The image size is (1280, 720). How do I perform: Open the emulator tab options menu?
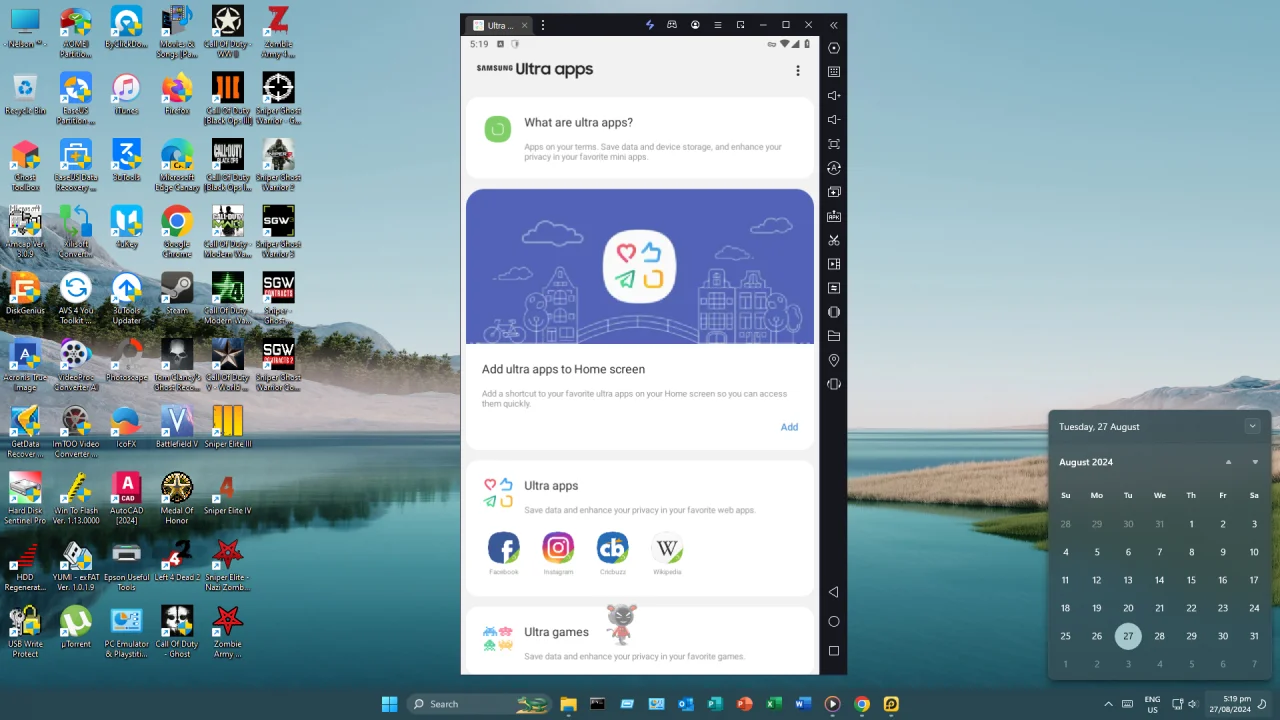coord(543,25)
